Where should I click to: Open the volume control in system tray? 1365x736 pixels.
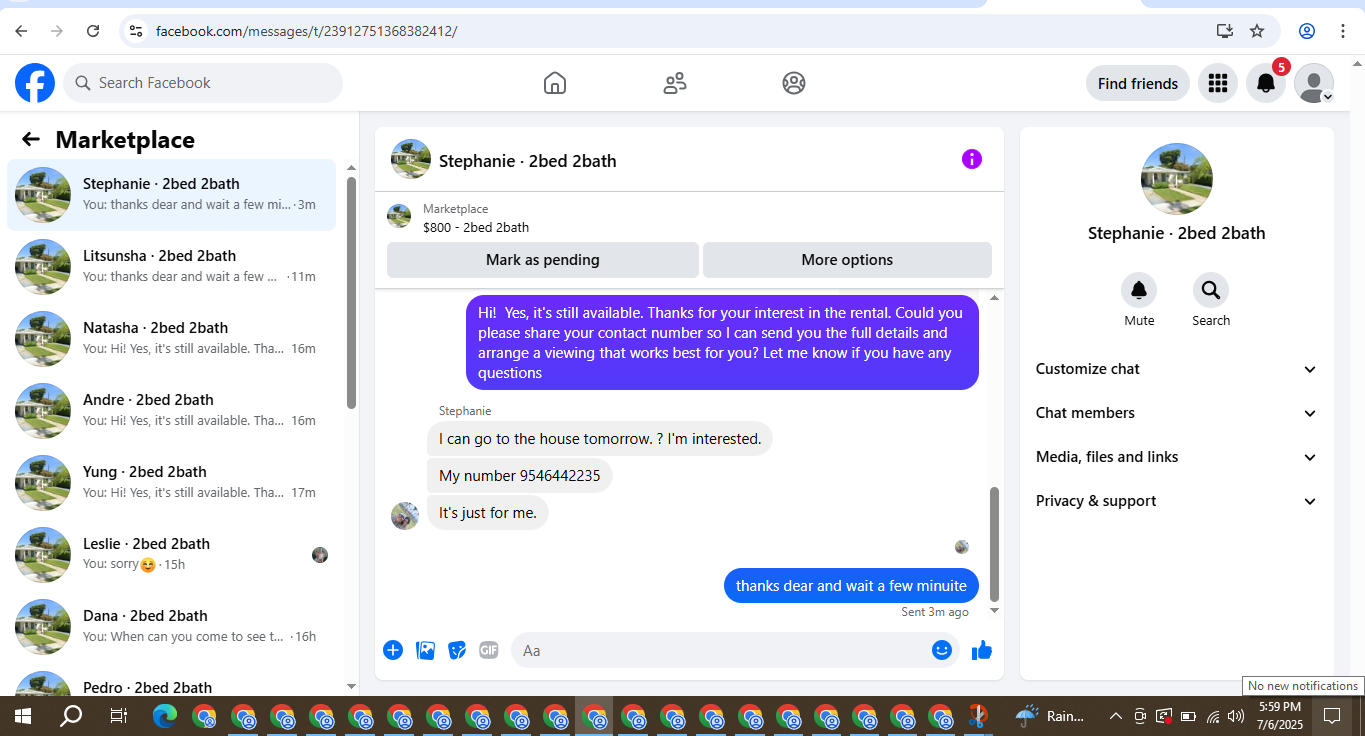click(1236, 716)
